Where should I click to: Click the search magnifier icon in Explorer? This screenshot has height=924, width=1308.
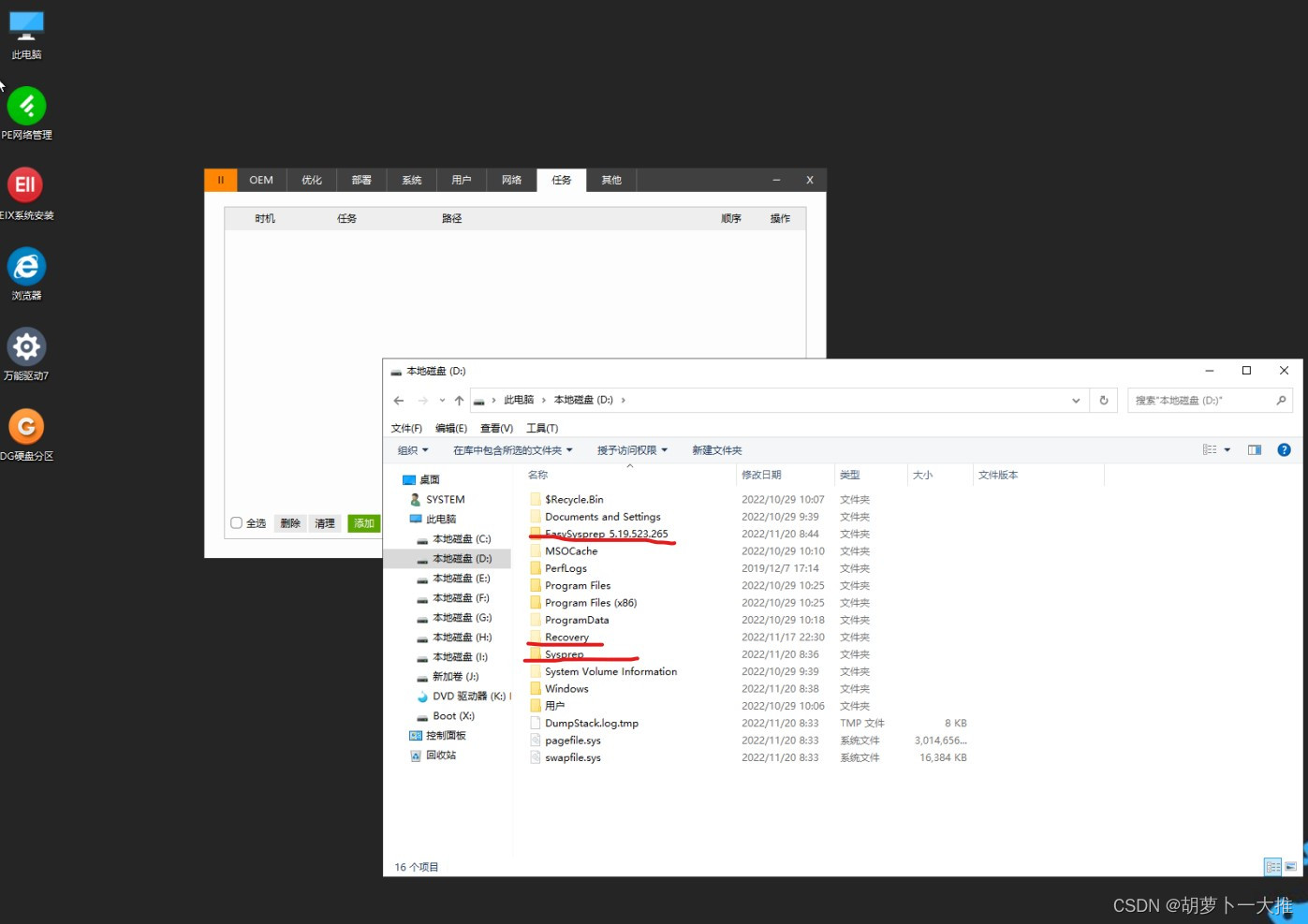click(x=1281, y=401)
